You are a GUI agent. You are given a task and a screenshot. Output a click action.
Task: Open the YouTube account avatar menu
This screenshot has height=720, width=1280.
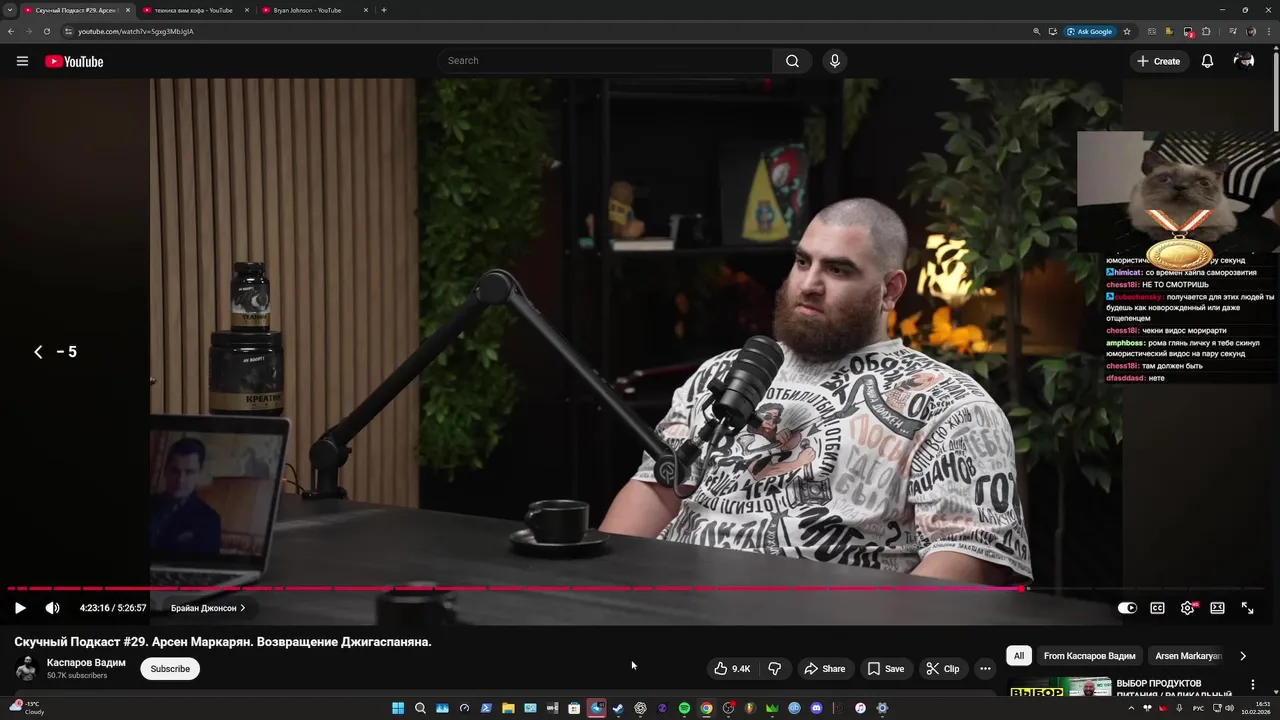pyautogui.click(x=1244, y=61)
